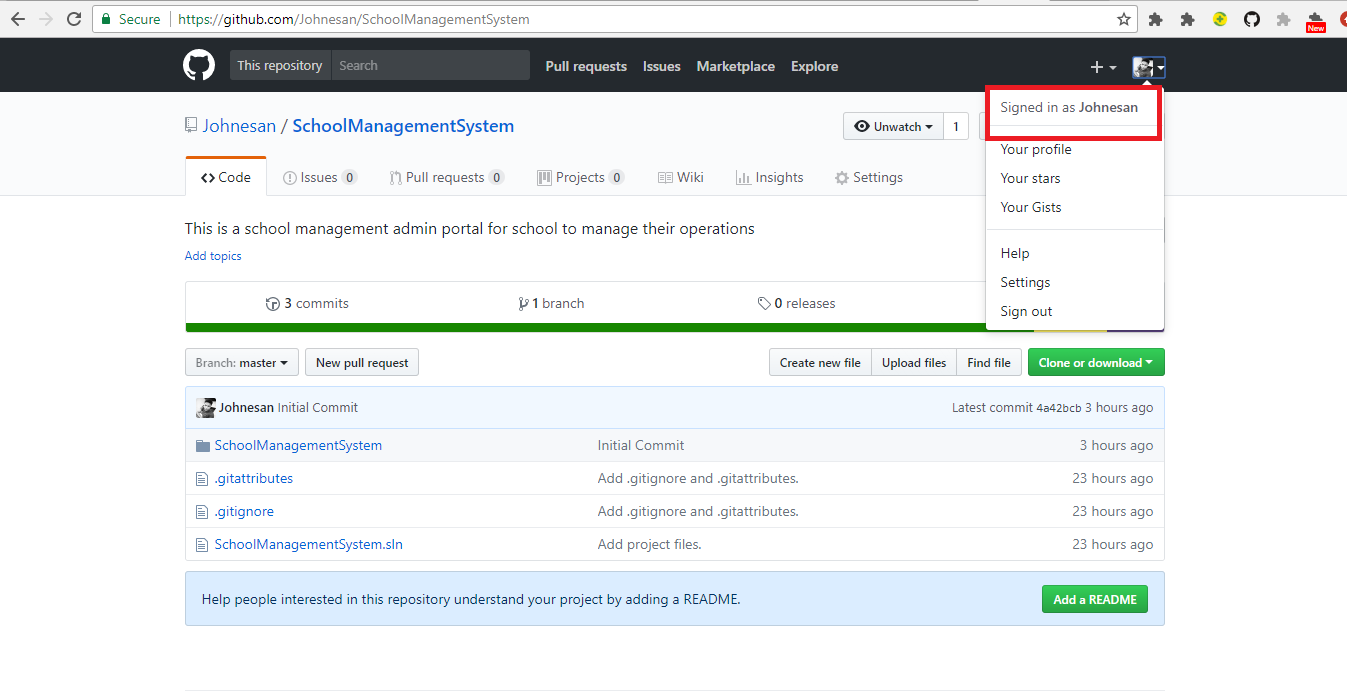Open the repository Settings tab
This screenshot has width=1347, height=697.
click(x=869, y=178)
